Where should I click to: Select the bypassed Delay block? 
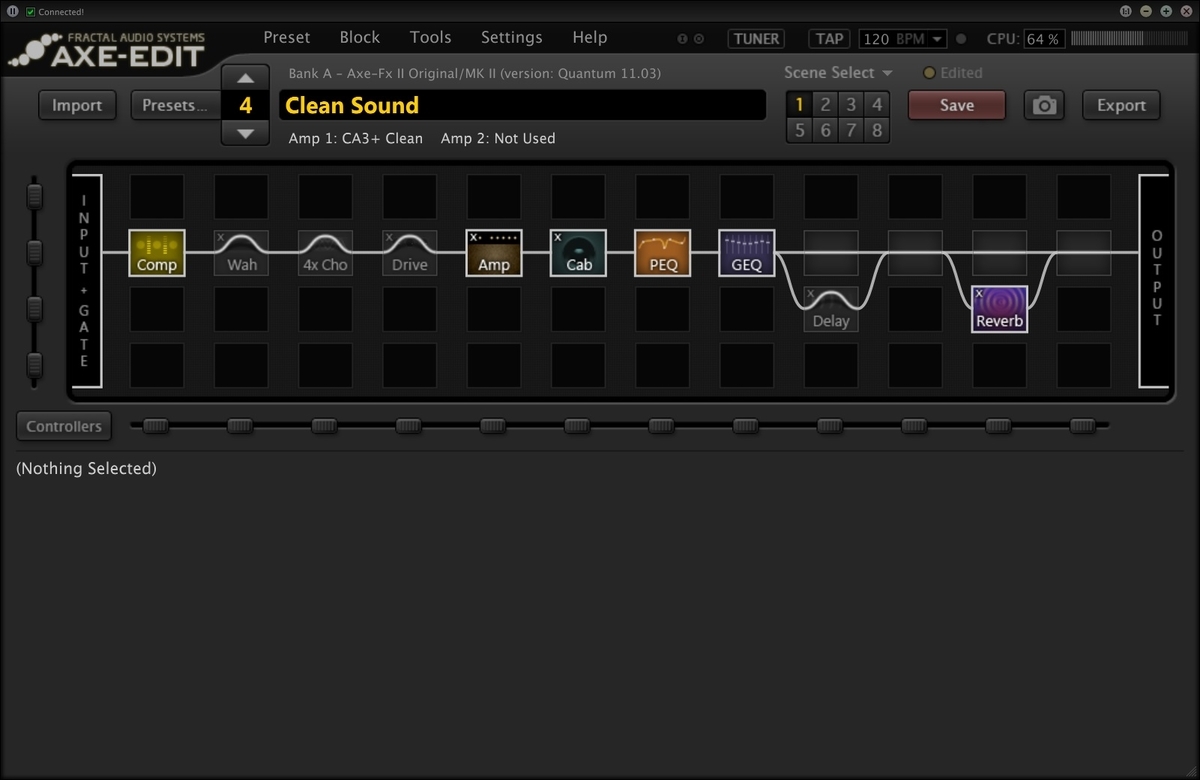(831, 309)
